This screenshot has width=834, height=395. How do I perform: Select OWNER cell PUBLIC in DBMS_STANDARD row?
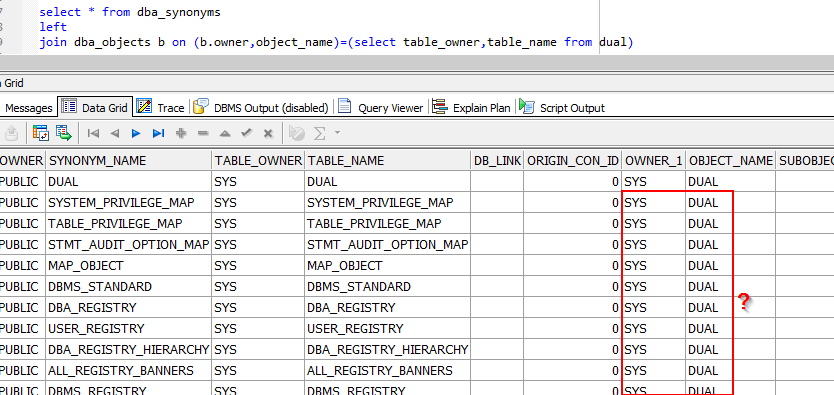point(21,287)
